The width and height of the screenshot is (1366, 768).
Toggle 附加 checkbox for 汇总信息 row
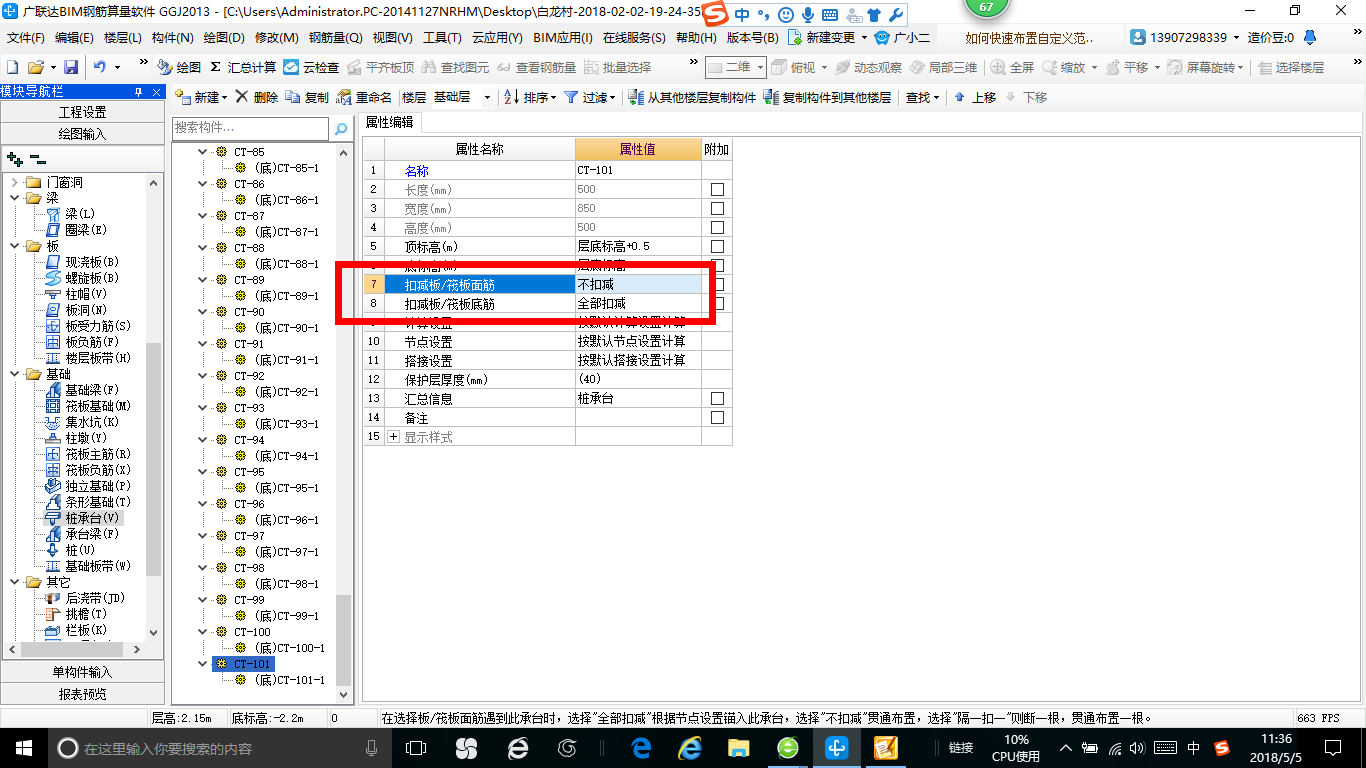pyautogui.click(x=717, y=398)
